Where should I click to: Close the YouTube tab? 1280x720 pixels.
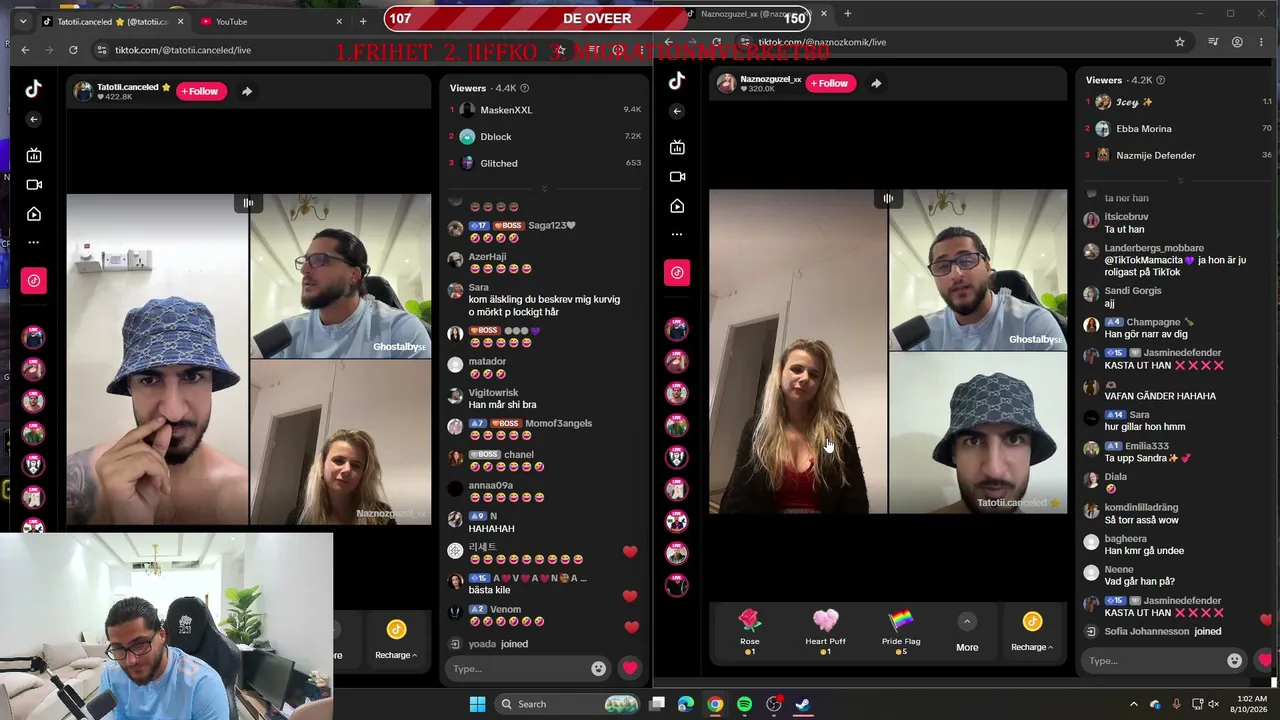[x=339, y=21]
